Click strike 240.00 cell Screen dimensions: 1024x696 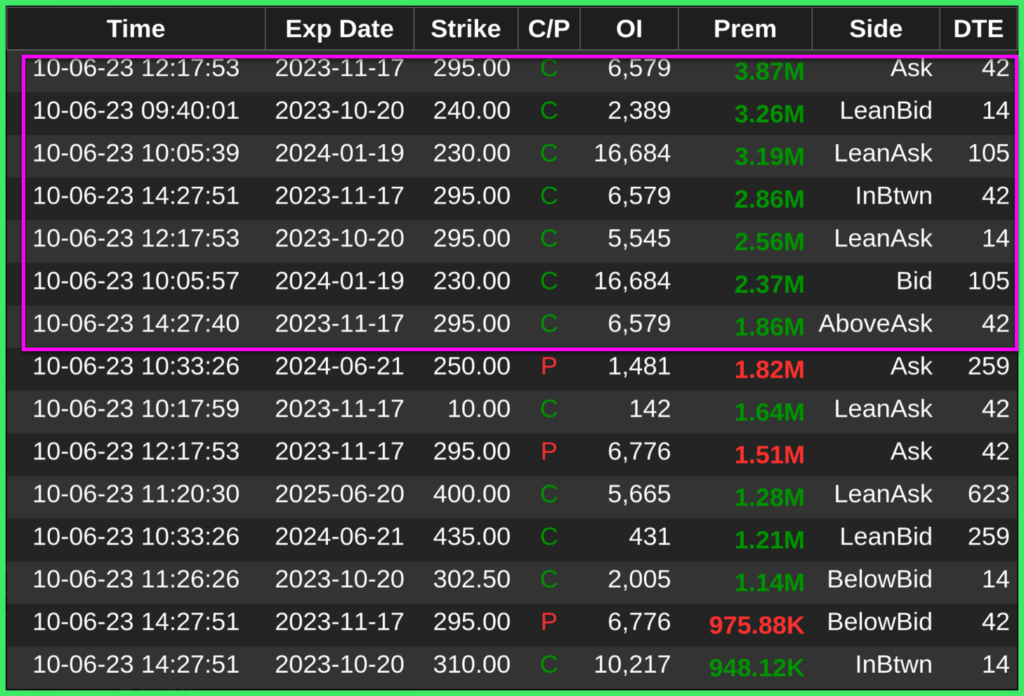click(472, 110)
